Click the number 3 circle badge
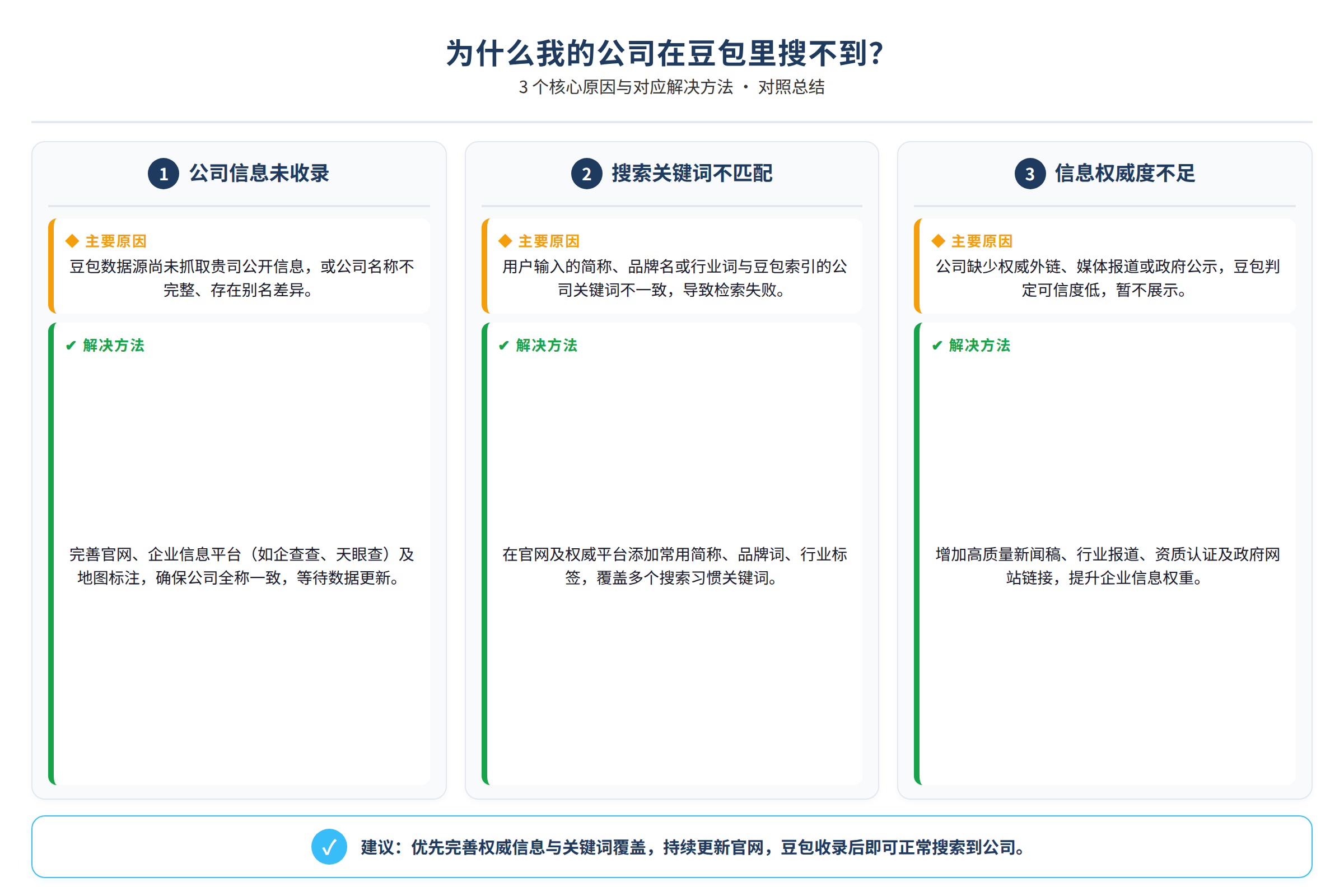Screen dimensions: 1344x896 tap(1030, 174)
